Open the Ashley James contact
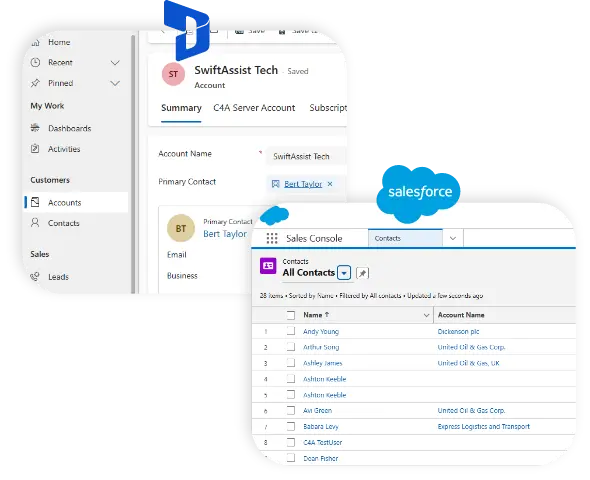The width and height of the screenshot is (590, 480). point(322,363)
